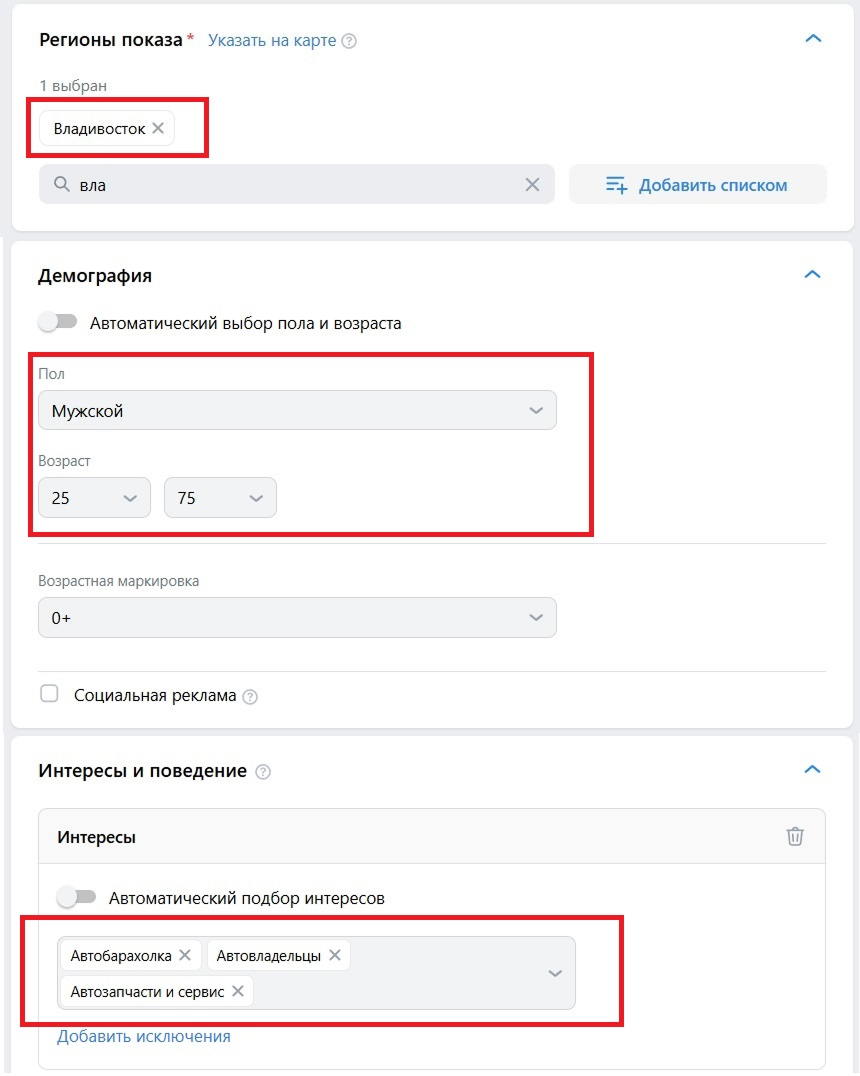
Task: Open the maximum age dropdown showing 75
Action: [220, 498]
